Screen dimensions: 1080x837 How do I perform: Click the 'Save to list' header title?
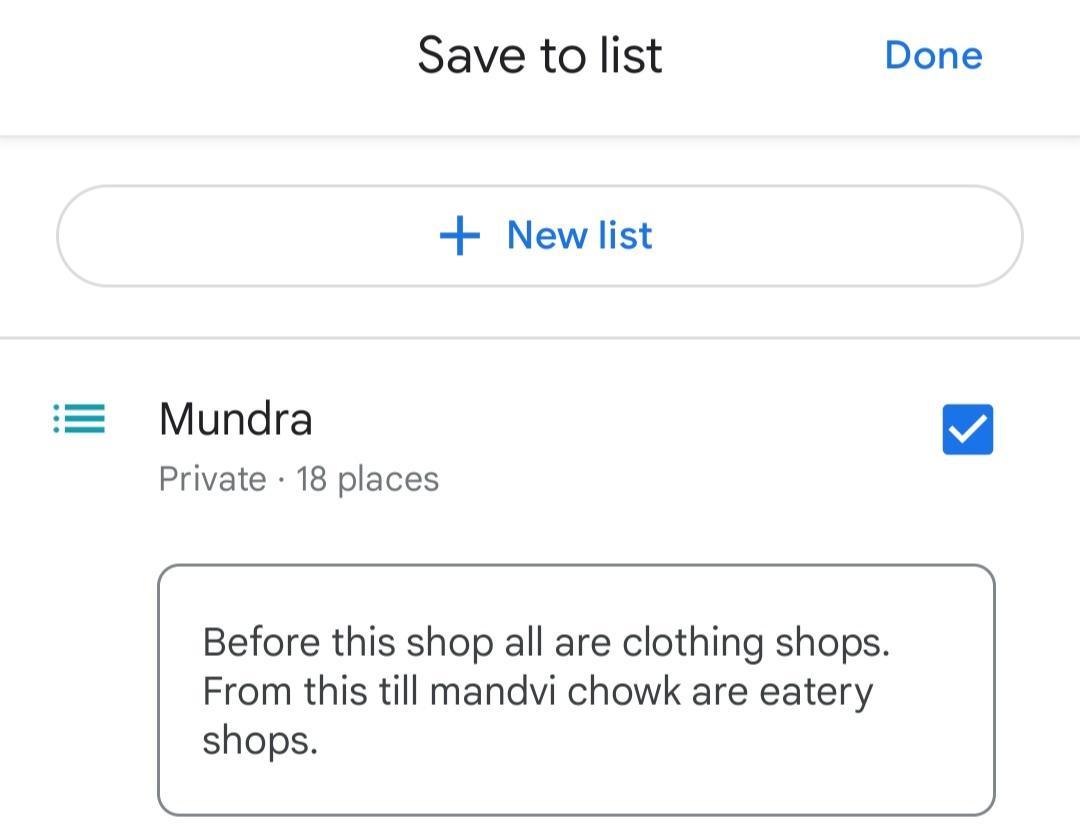(x=539, y=55)
